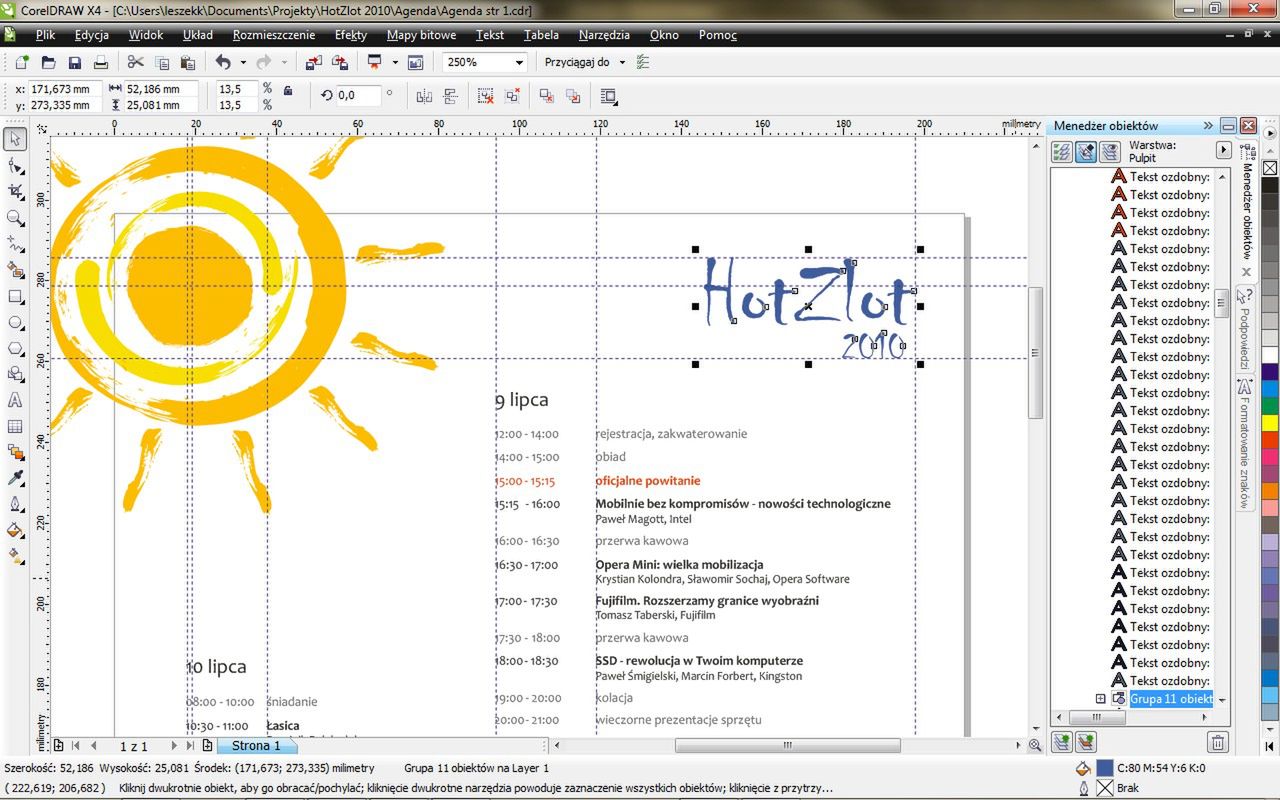Viewport: 1280px width, 800px height.
Task: Open the undo history dropdown arrow
Action: tap(243, 62)
